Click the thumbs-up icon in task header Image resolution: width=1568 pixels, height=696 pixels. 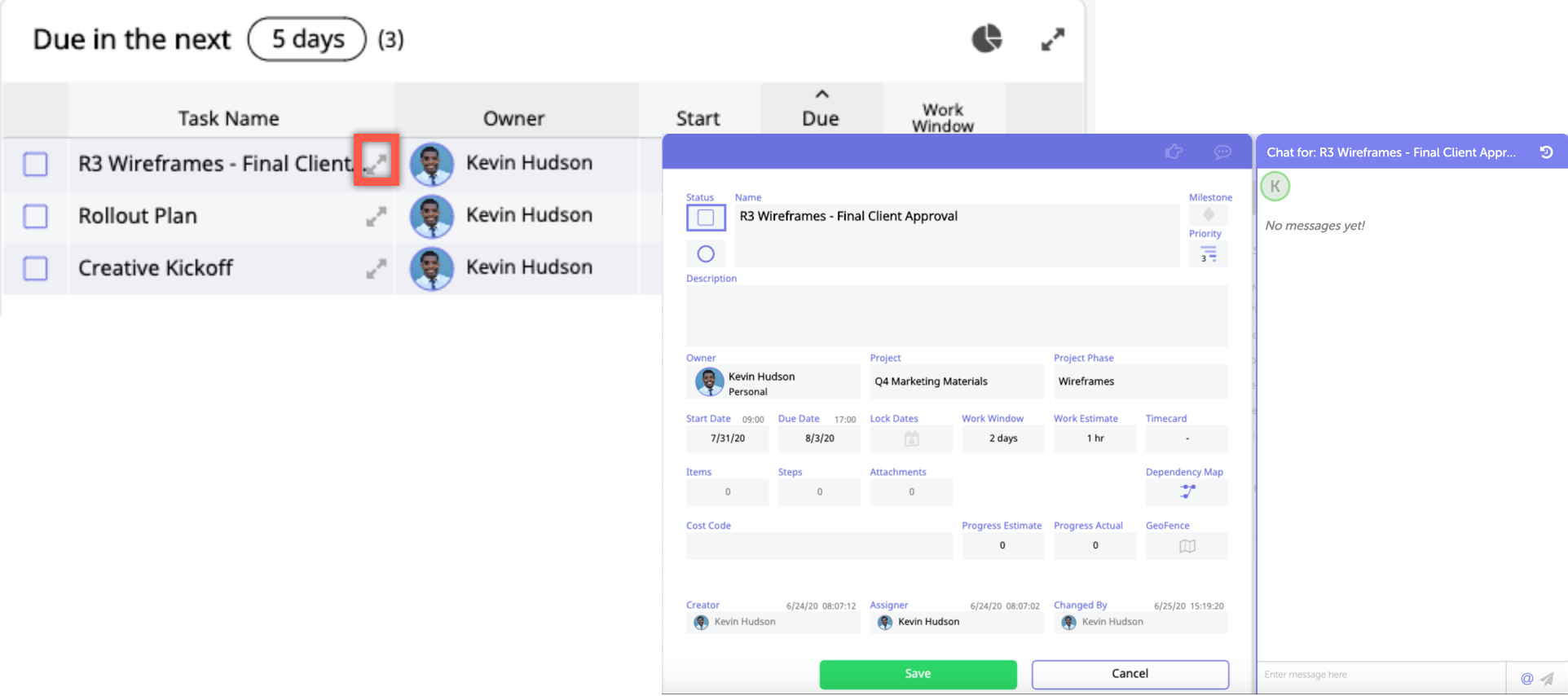click(x=1174, y=152)
